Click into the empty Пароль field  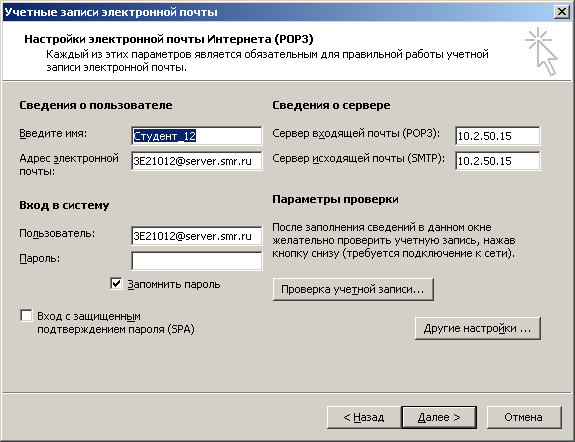pos(197,261)
